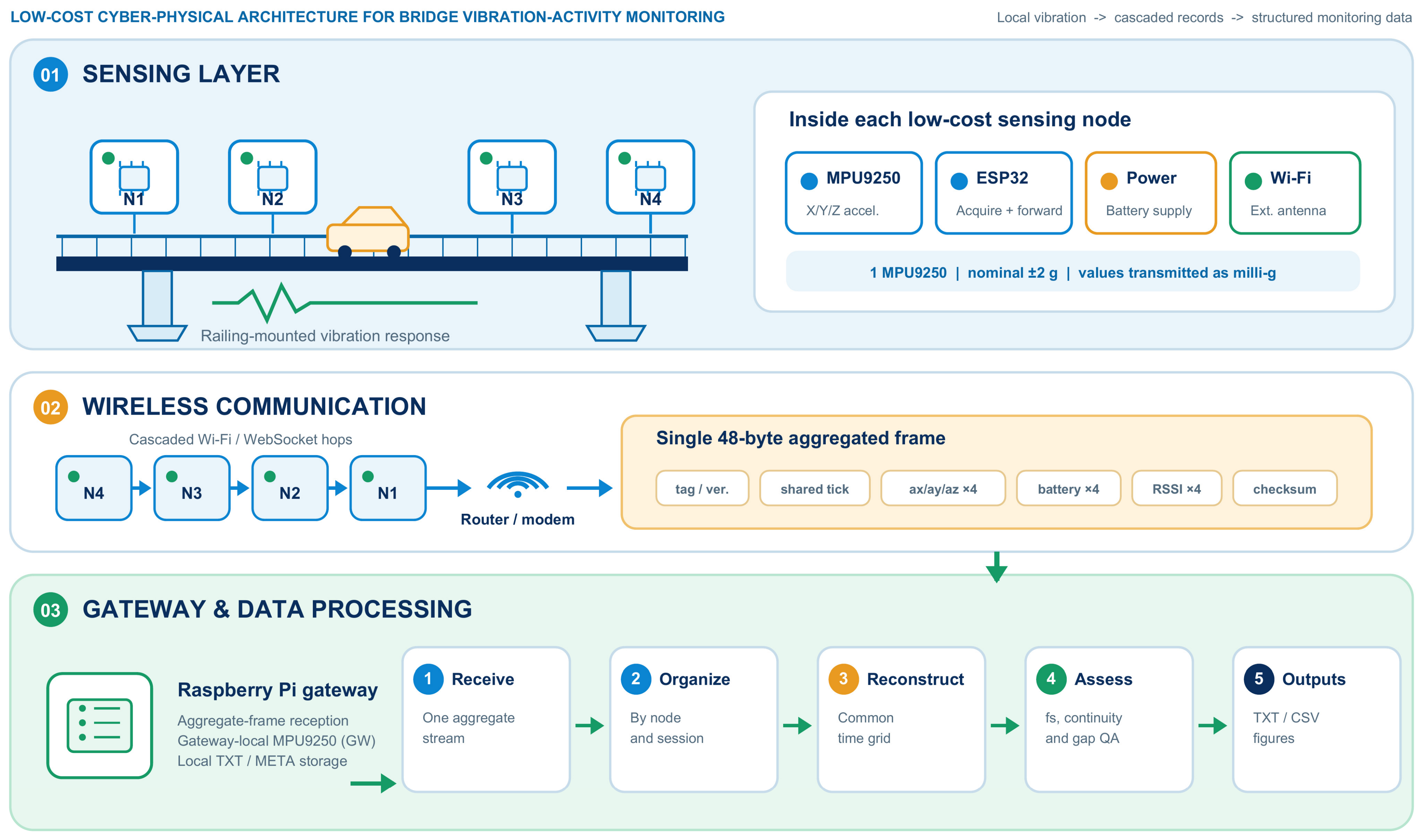Screen dimensions: 1423x840
Task: Click the green vibration waveform under the bridge
Action: tap(344, 303)
